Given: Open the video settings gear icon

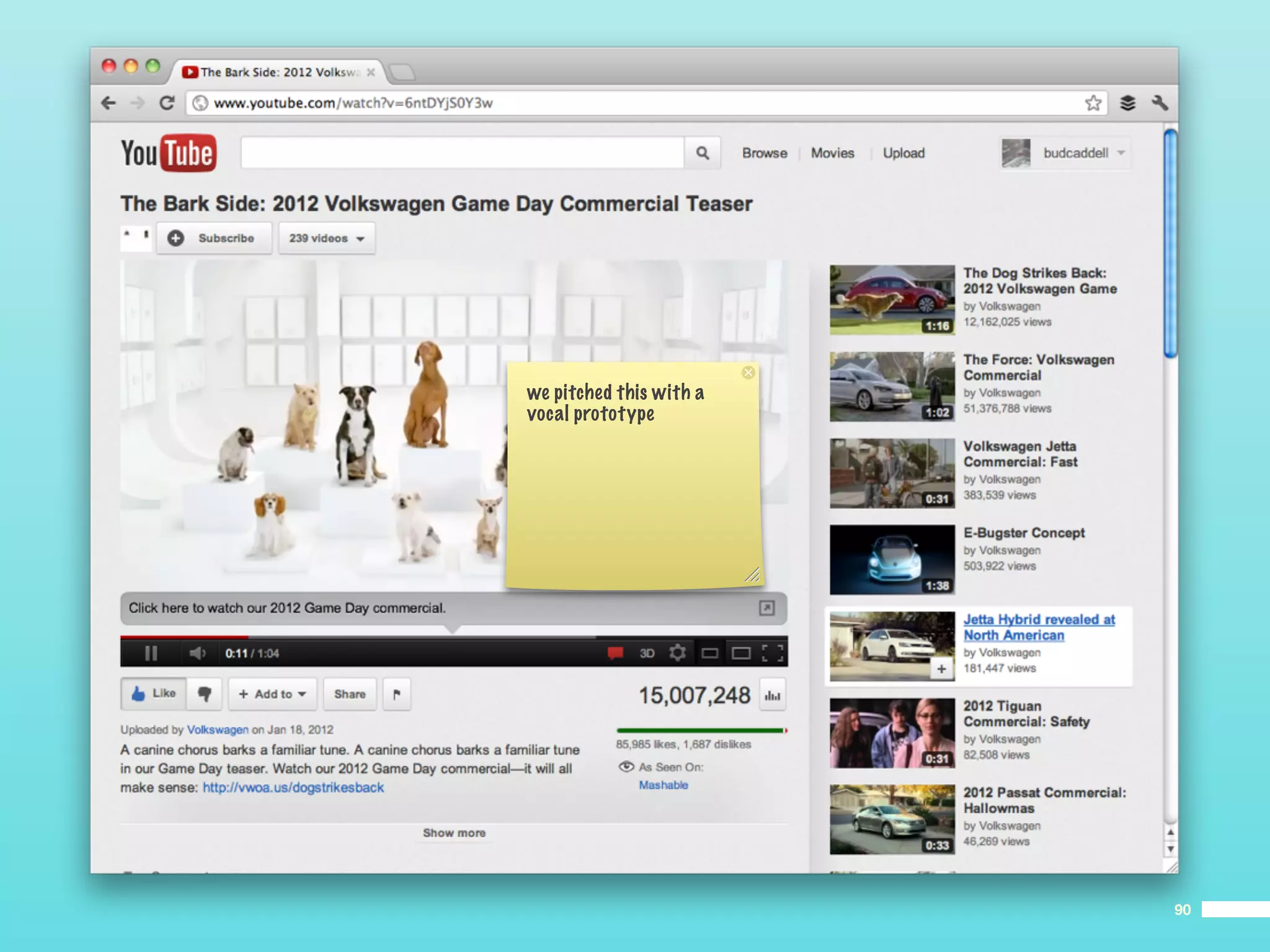Looking at the screenshot, I should pos(677,653).
